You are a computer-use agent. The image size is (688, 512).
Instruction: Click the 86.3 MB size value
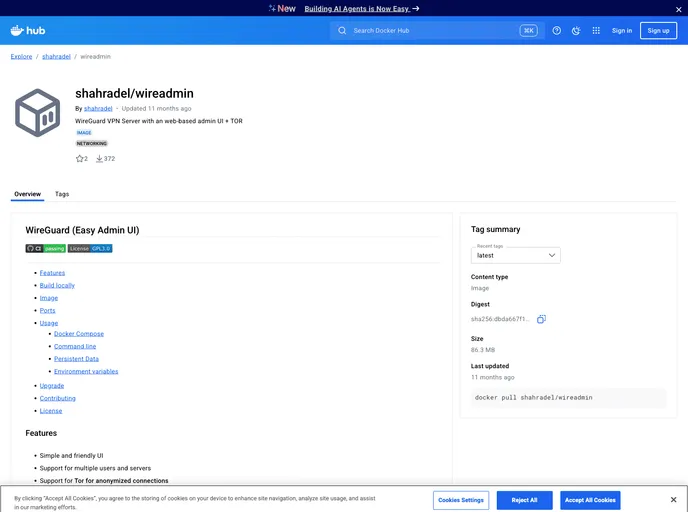[483, 350]
